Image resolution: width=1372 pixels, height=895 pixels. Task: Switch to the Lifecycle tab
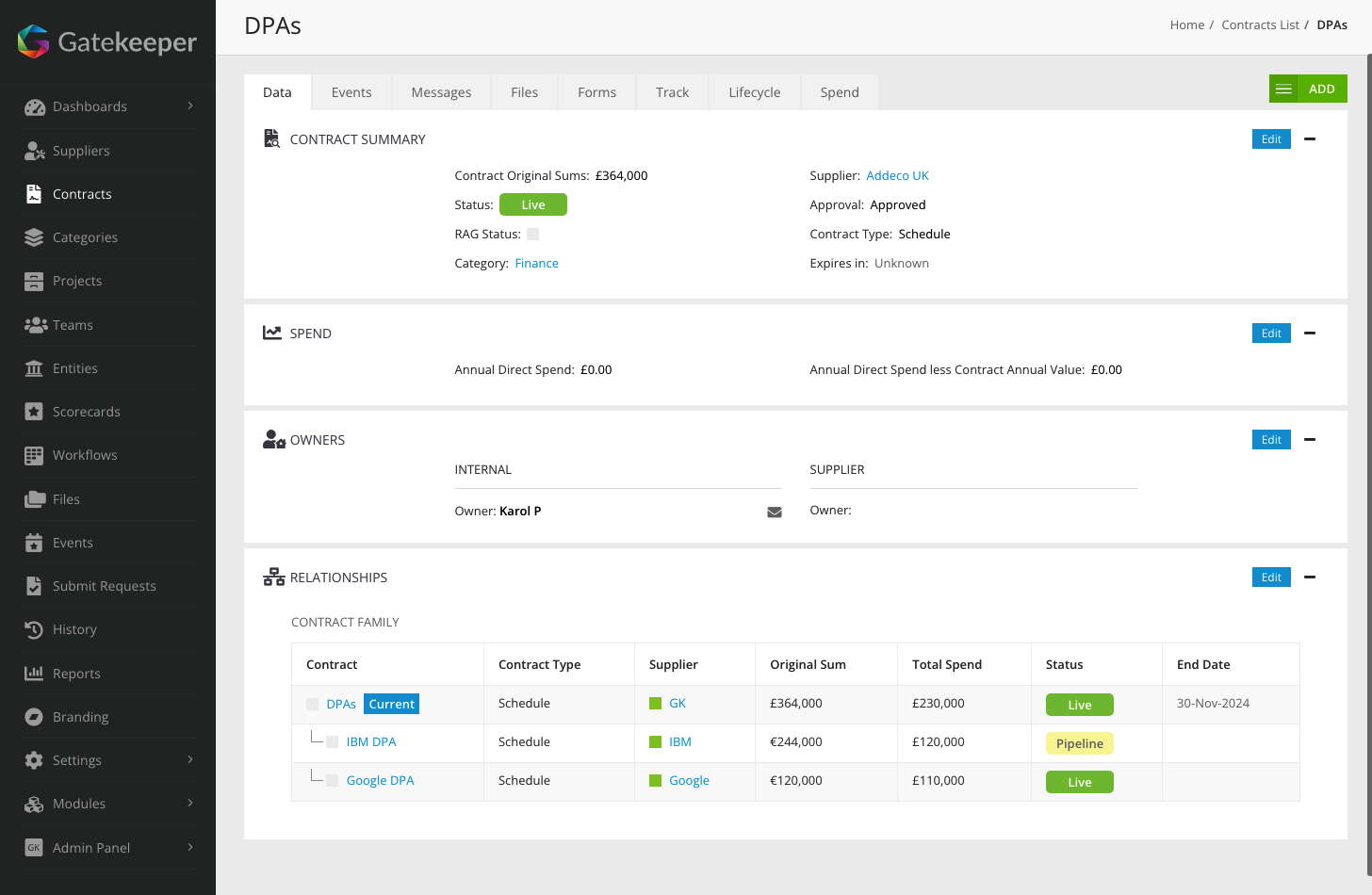click(x=754, y=92)
